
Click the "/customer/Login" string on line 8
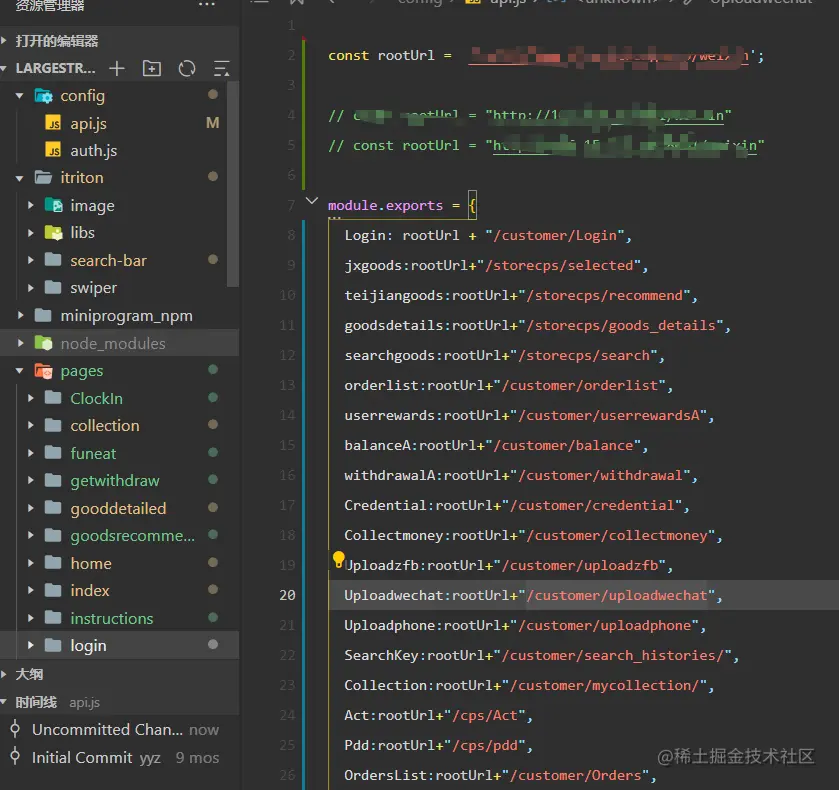(555, 236)
